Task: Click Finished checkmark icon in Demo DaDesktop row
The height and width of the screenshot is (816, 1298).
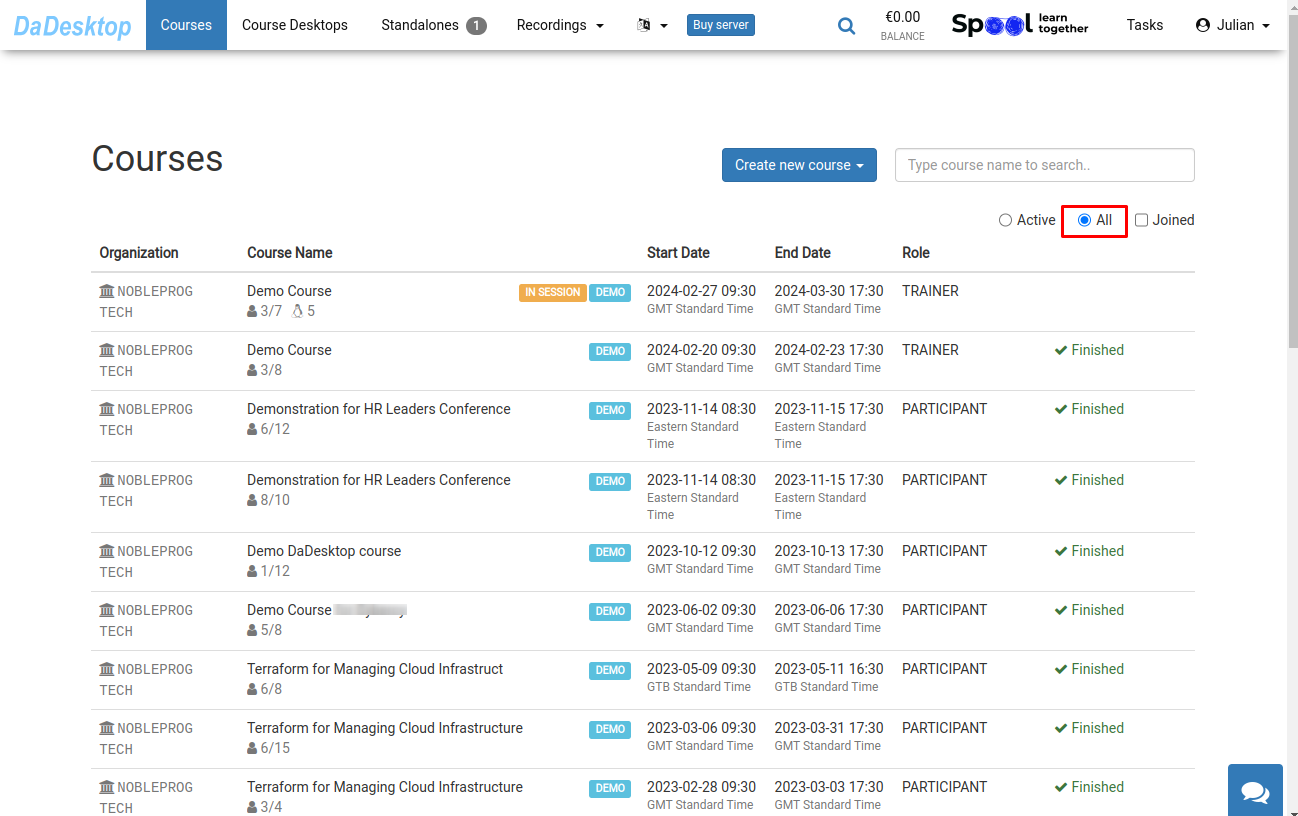Action: tap(1061, 551)
